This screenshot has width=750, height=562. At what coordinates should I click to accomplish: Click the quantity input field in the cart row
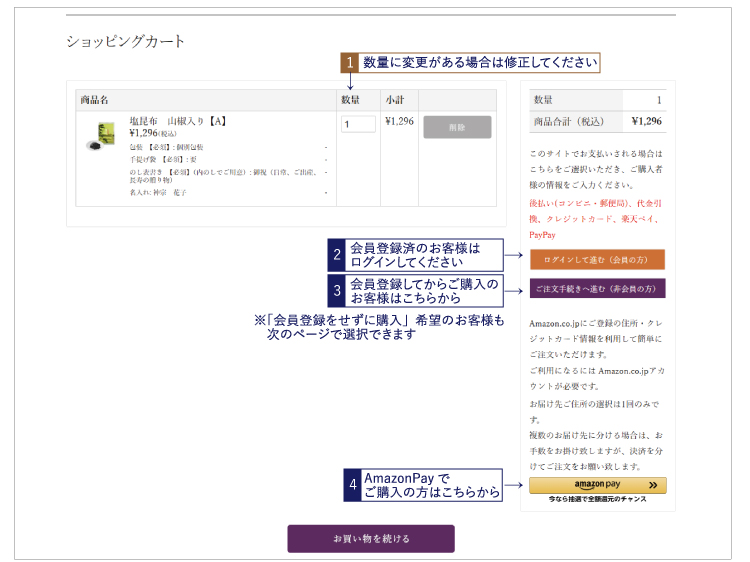point(358,124)
